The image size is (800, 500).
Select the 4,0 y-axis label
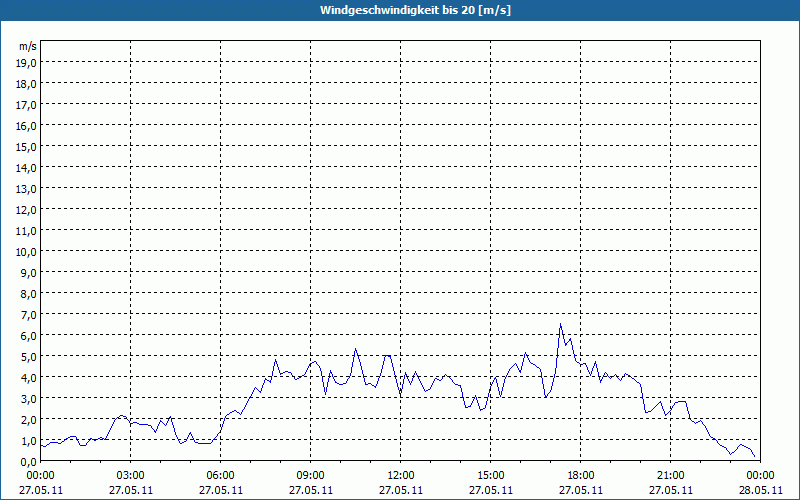tap(30, 378)
